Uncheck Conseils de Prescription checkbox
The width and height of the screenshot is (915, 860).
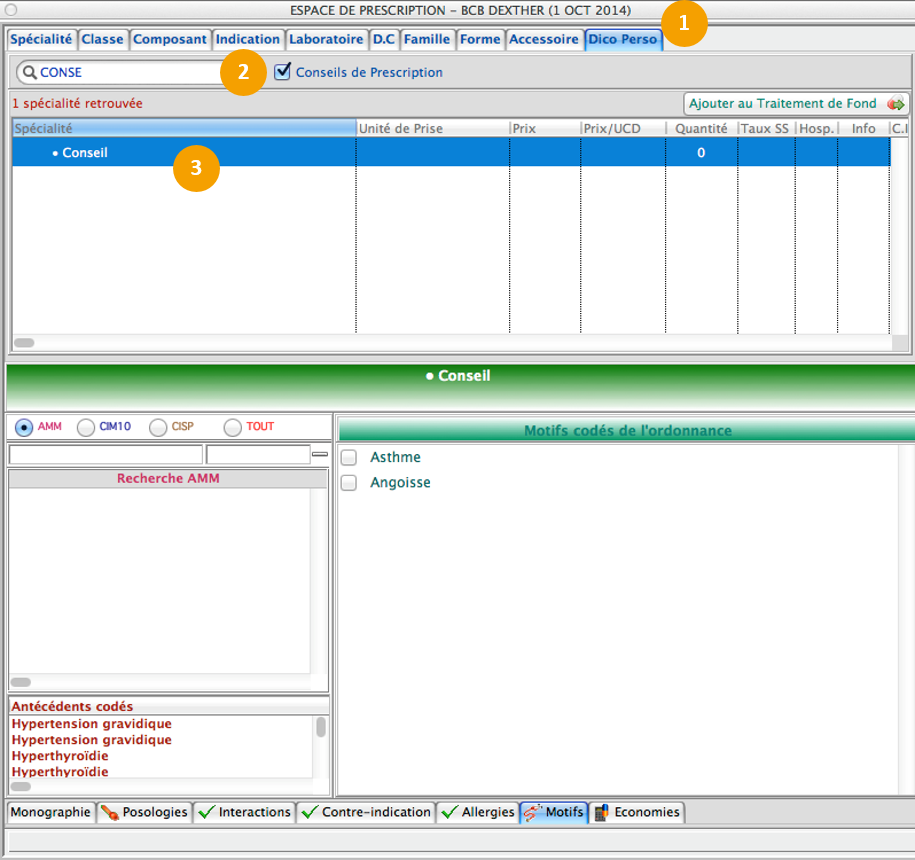[x=283, y=71]
